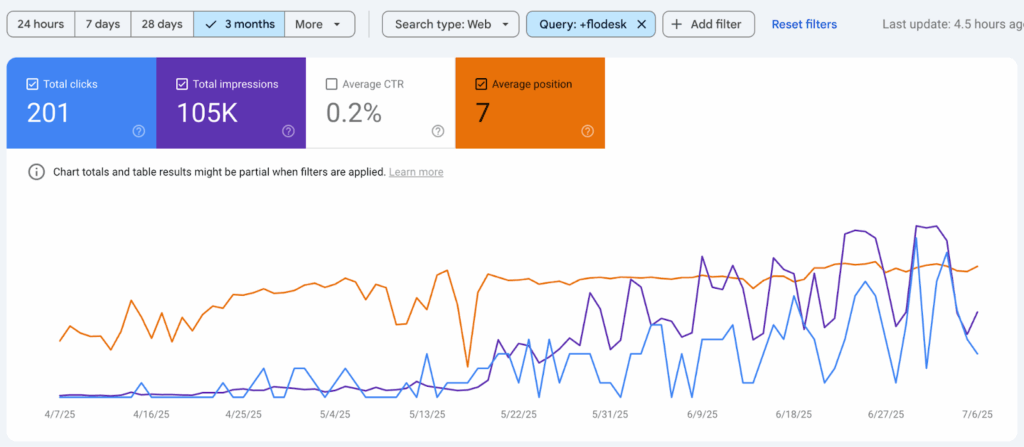Image resolution: width=1024 pixels, height=447 pixels.
Task: Click the 6/9/25 axis date label
Action: tap(702, 414)
